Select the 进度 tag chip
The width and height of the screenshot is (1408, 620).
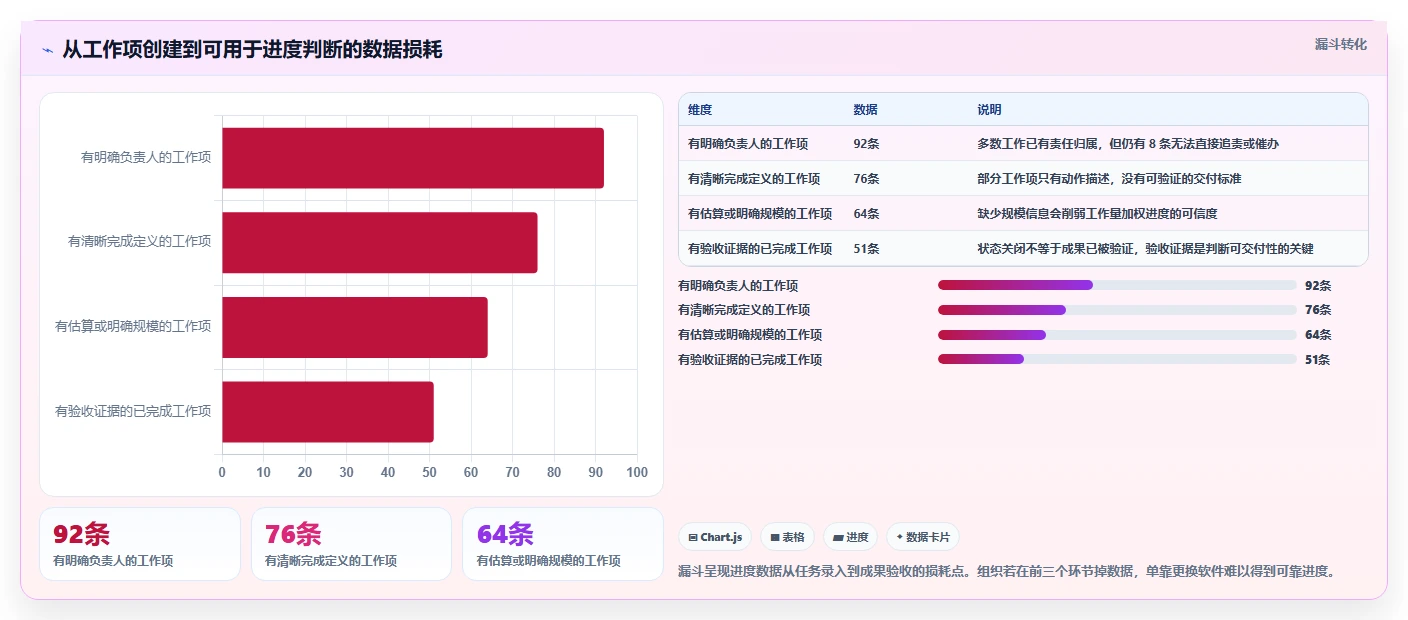pyautogui.click(x=850, y=537)
